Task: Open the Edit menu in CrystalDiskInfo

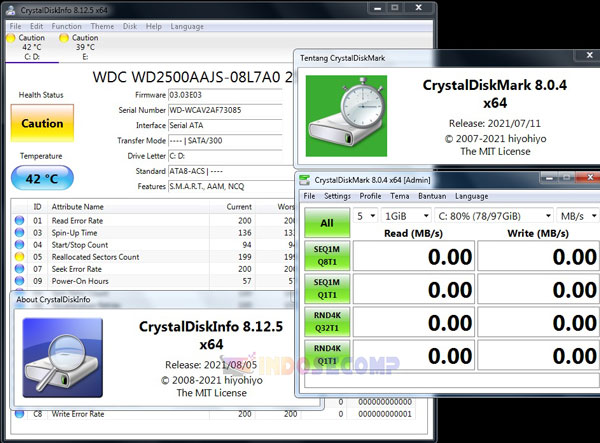Action: click(37, 26)
